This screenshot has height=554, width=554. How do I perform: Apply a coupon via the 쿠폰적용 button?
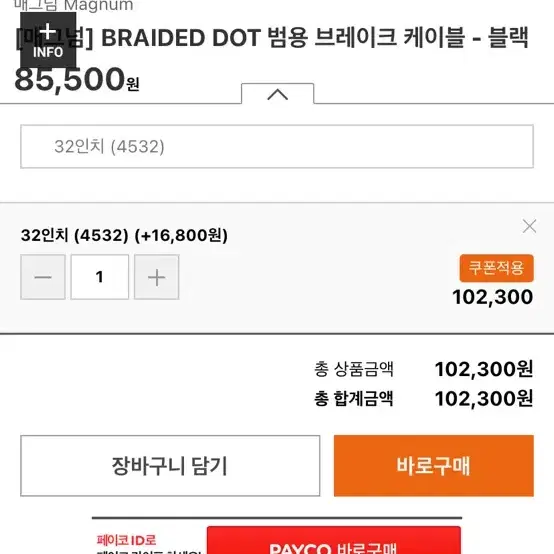[496, 268]
